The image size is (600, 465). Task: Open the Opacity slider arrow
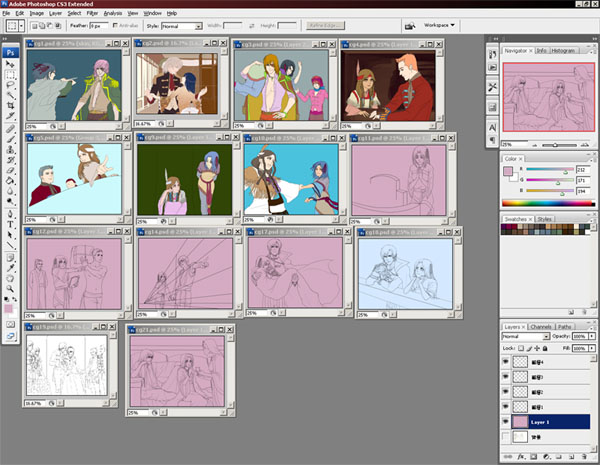pyautogui.click(x=592, y=336)
